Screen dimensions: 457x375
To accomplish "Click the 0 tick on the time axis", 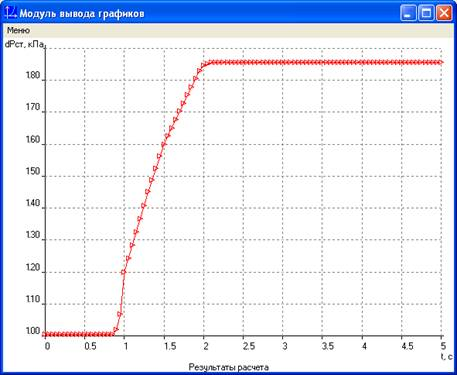I will coord(47,346).
